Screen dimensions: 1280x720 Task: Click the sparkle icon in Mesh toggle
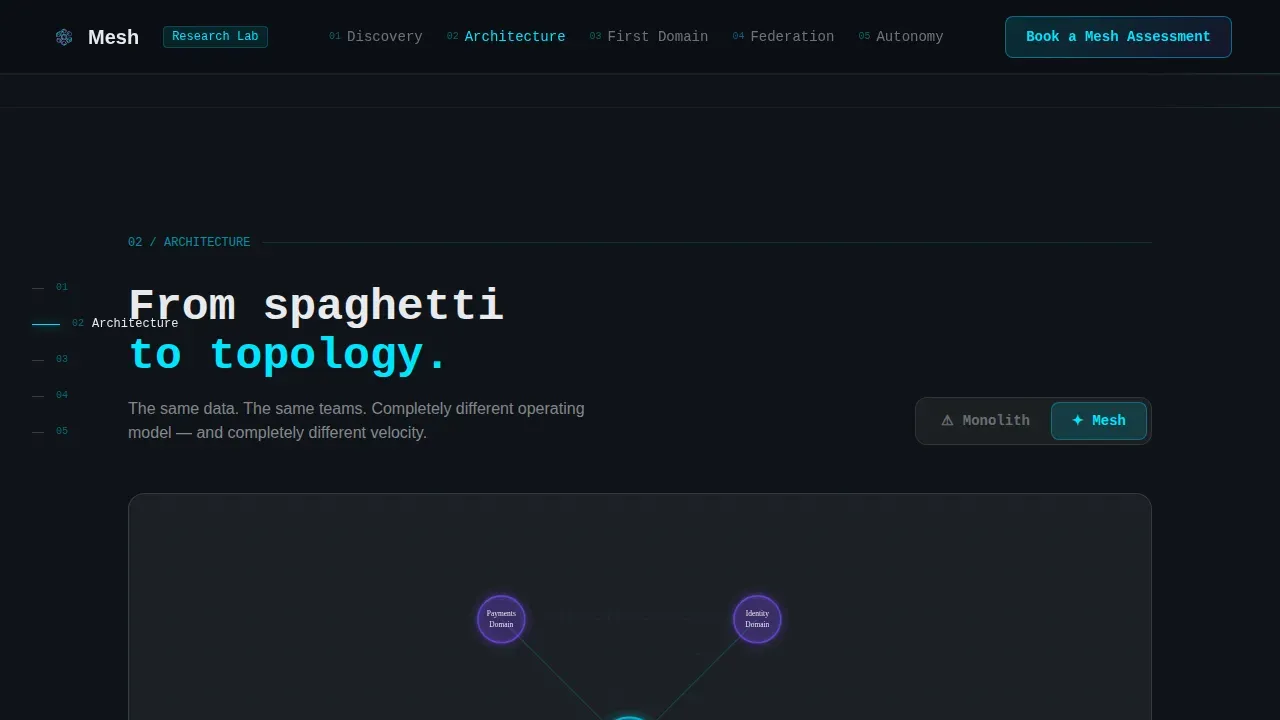click(x=1077, y=421)
